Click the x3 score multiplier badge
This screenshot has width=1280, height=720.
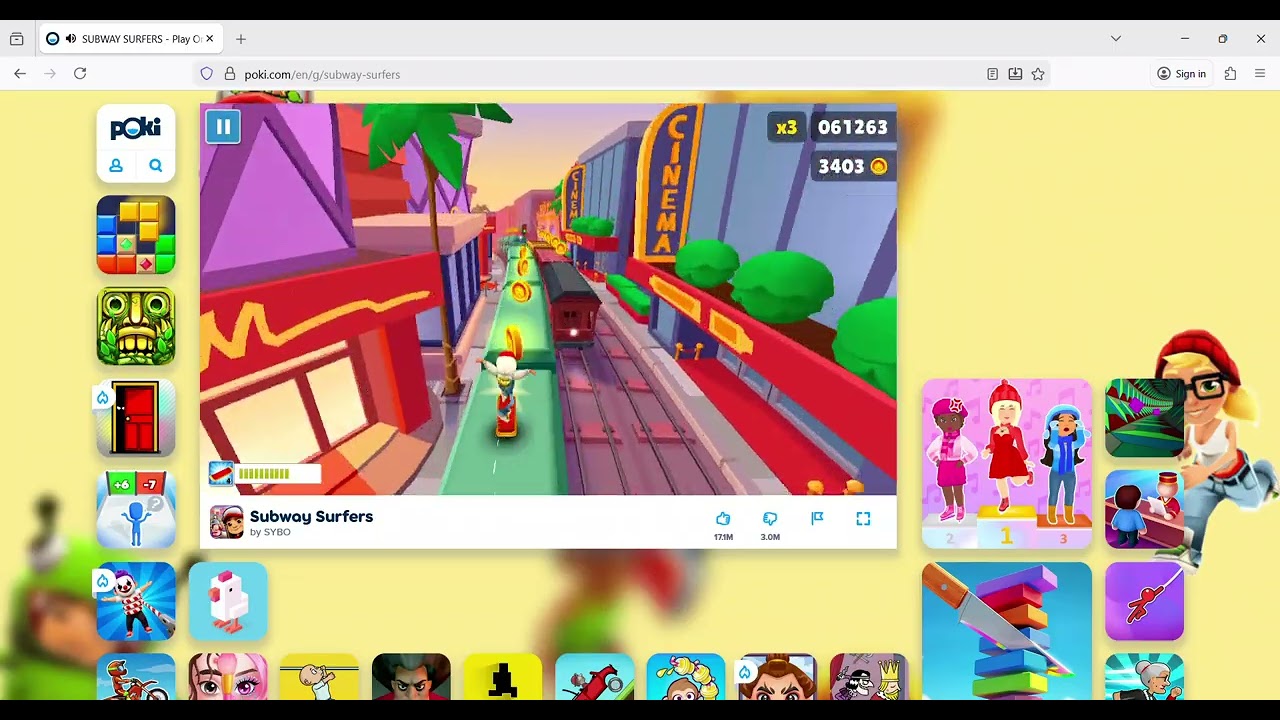tap(787, 127)
